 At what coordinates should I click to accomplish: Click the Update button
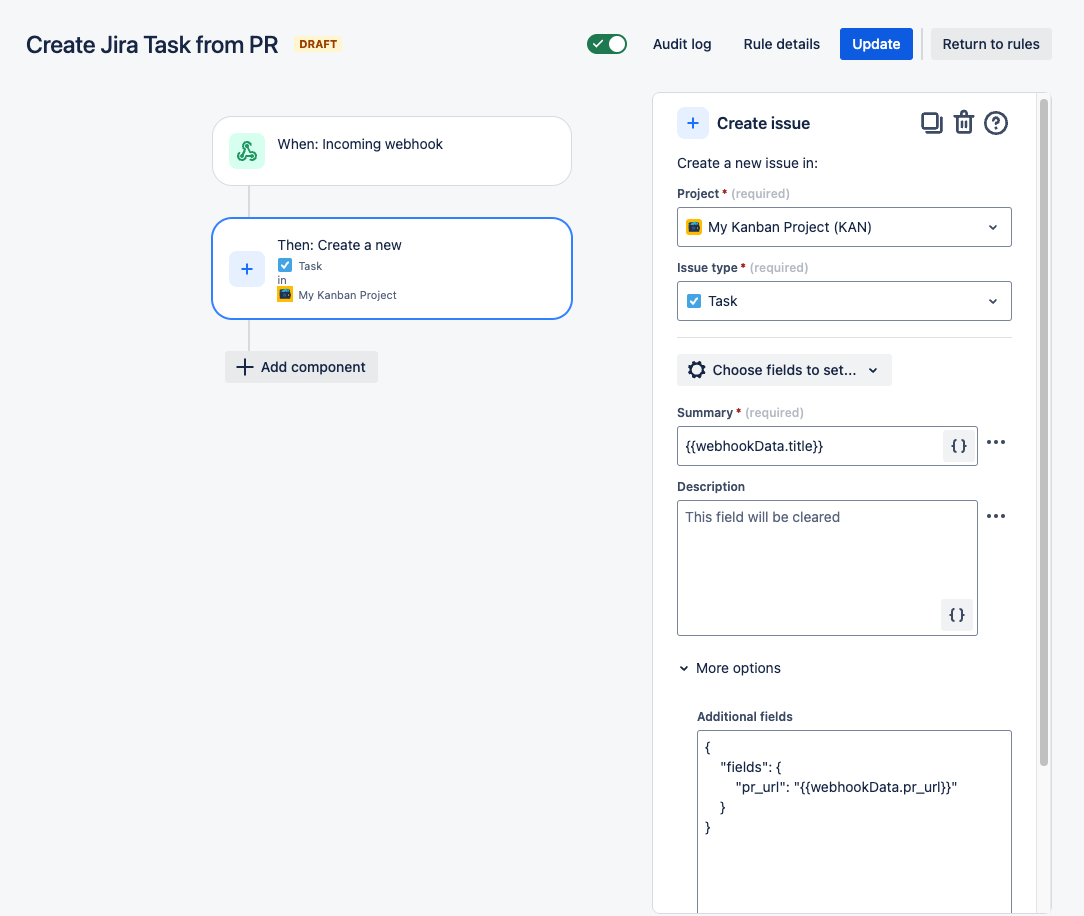[x=876, y=44]
